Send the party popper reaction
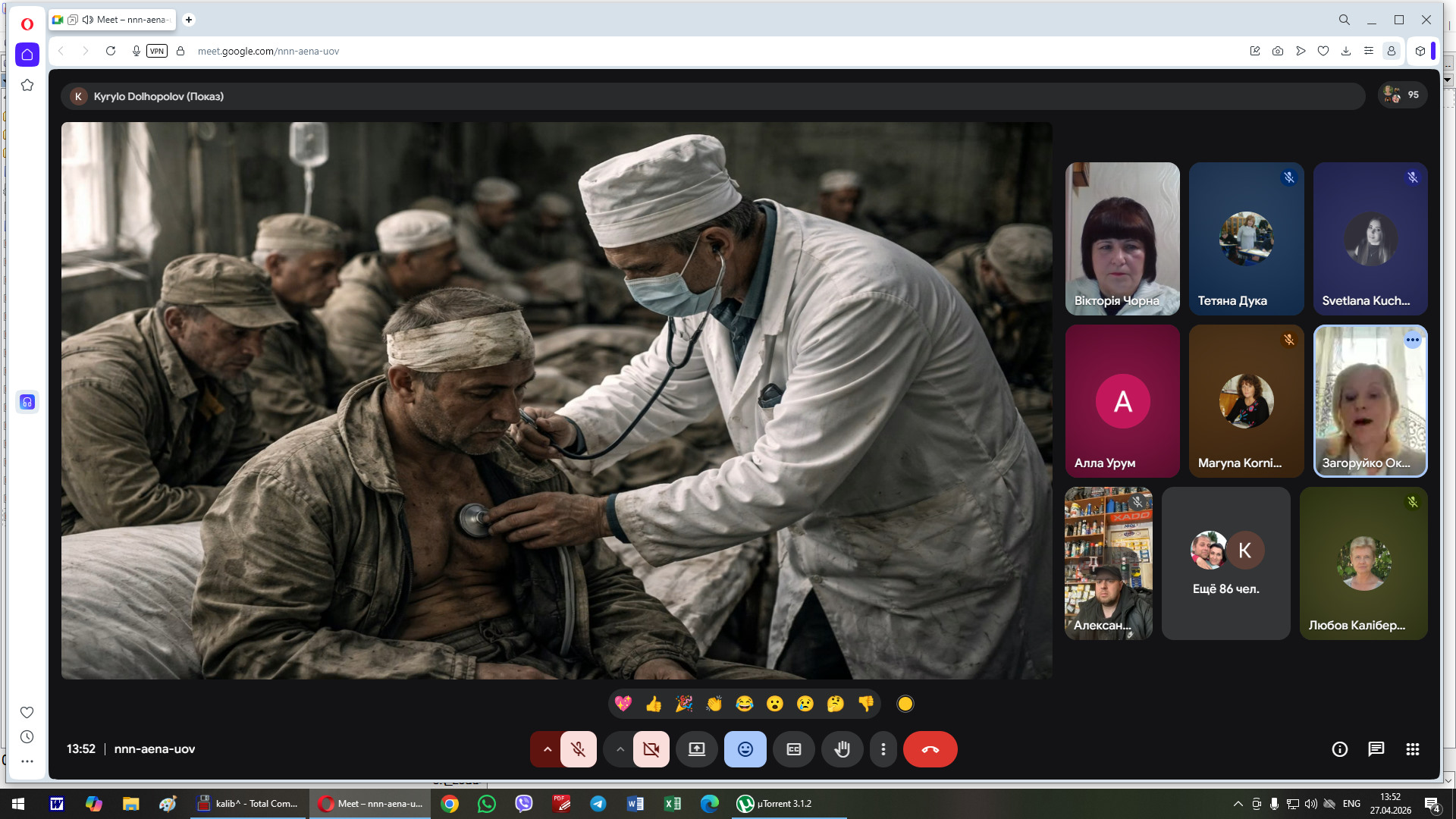Image resolution: width=1456 pixels, height=819 pixels. (x=684, y=704)
